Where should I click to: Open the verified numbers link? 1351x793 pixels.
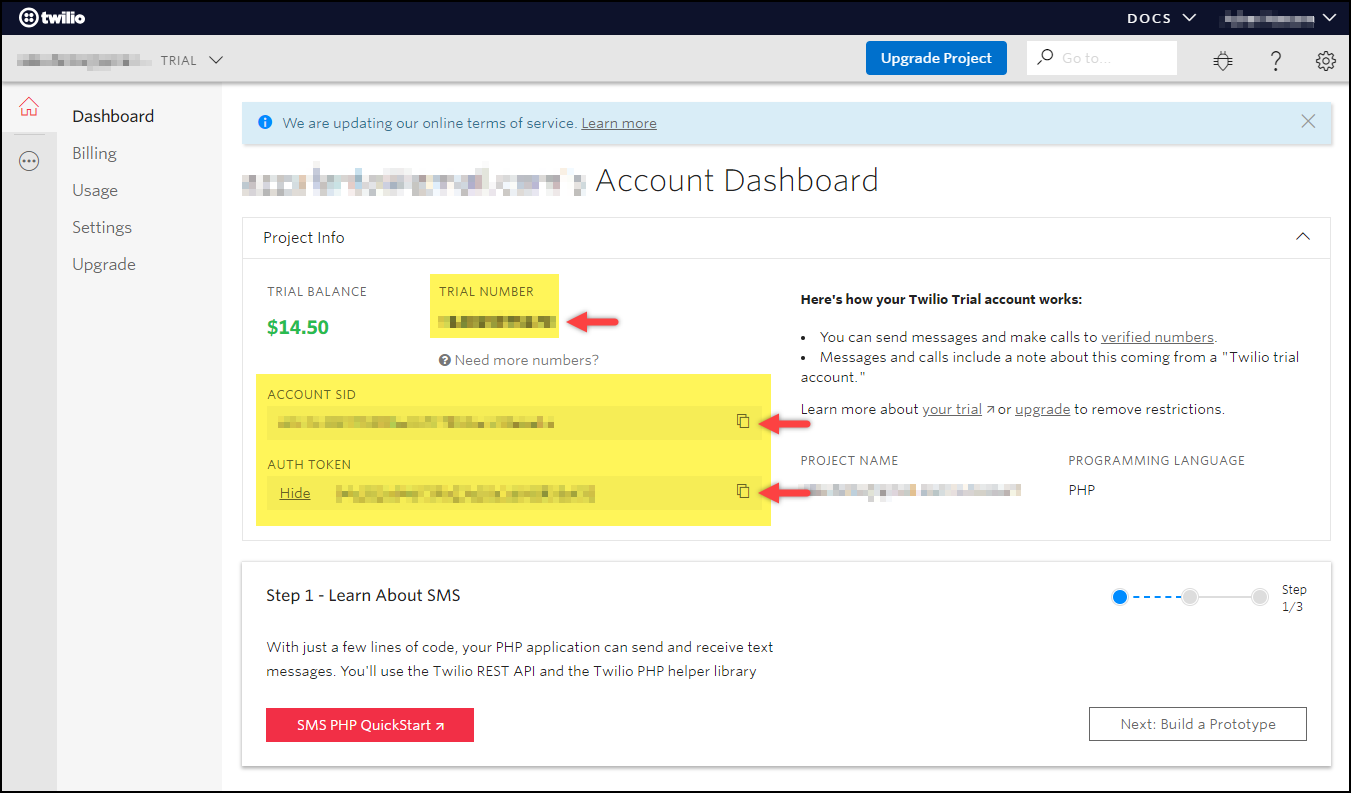1157,337
